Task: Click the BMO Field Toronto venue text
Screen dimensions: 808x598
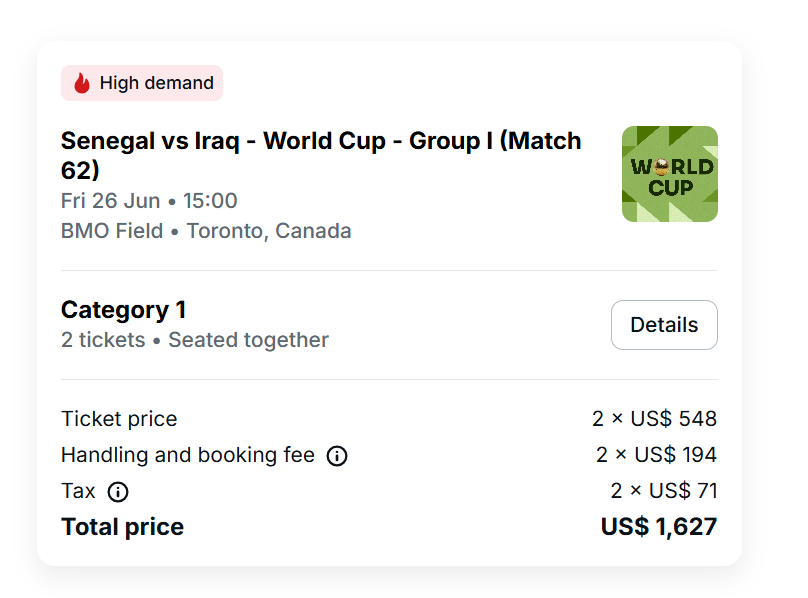Action: tap(206, 231)
